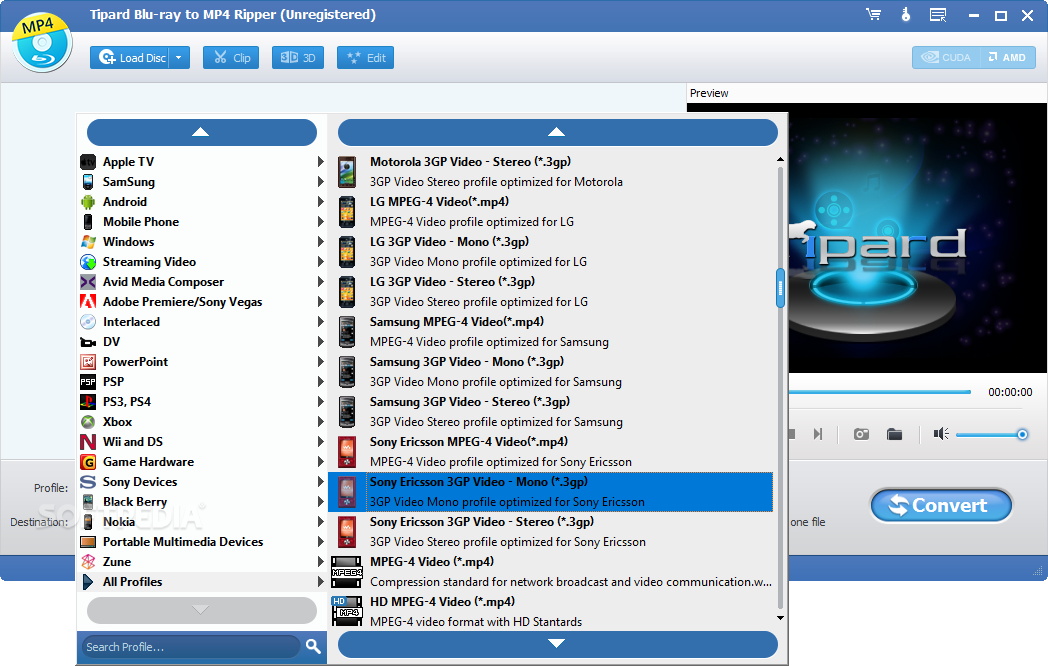This screenshot has width=1048, height=666.
Task: Select the Streaming Video globe icon
Action: point(88,262)
